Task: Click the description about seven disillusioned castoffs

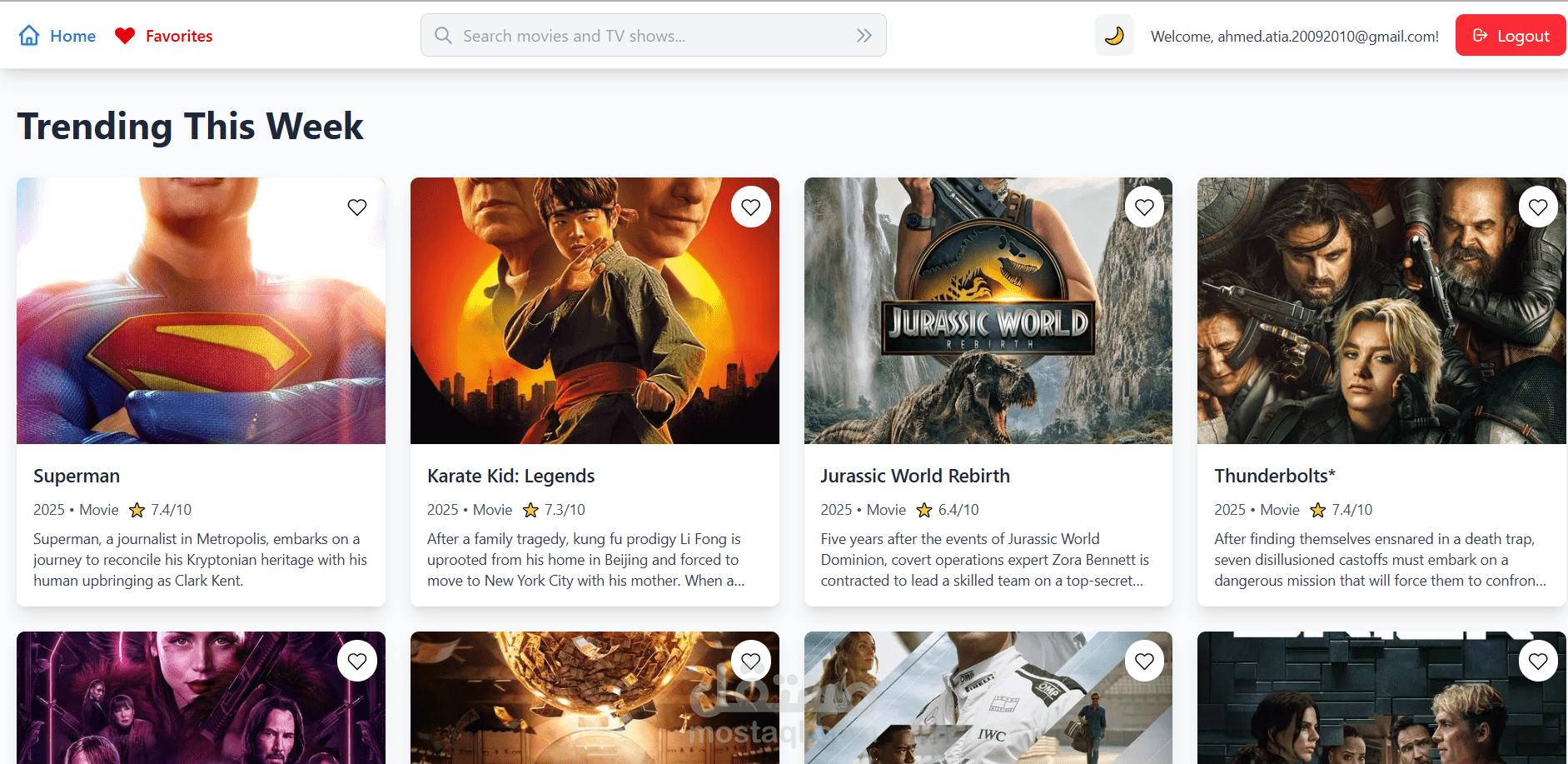Action: point(1380,560)
